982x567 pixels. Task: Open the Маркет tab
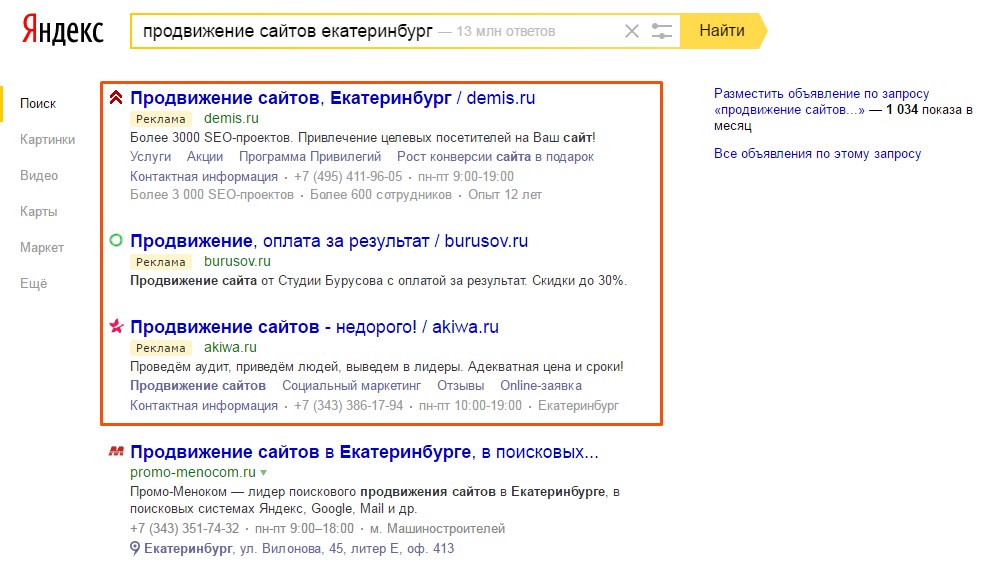pyautogui.click(x=42, y=247)
